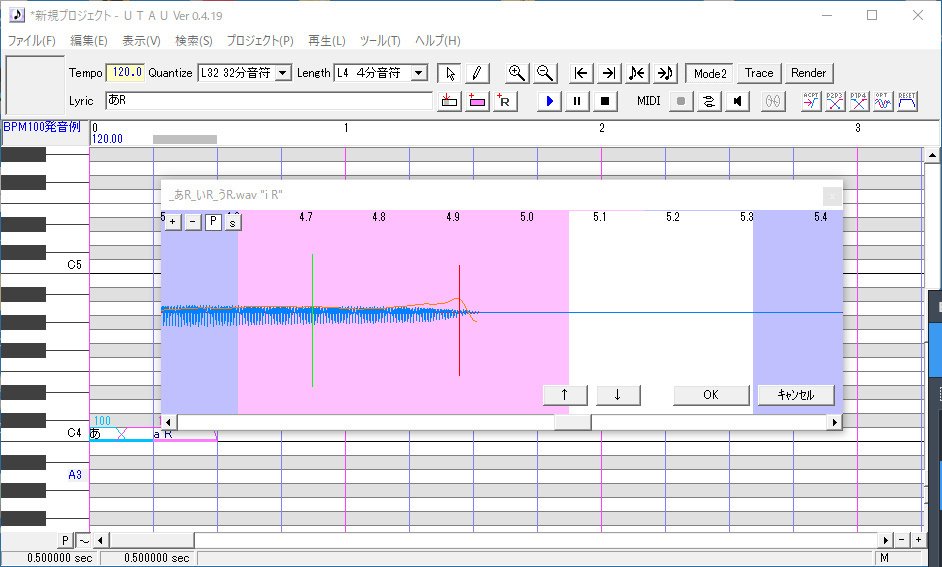Select the pencil draw tool
This screenshot has width=942, height=567.
477,73
